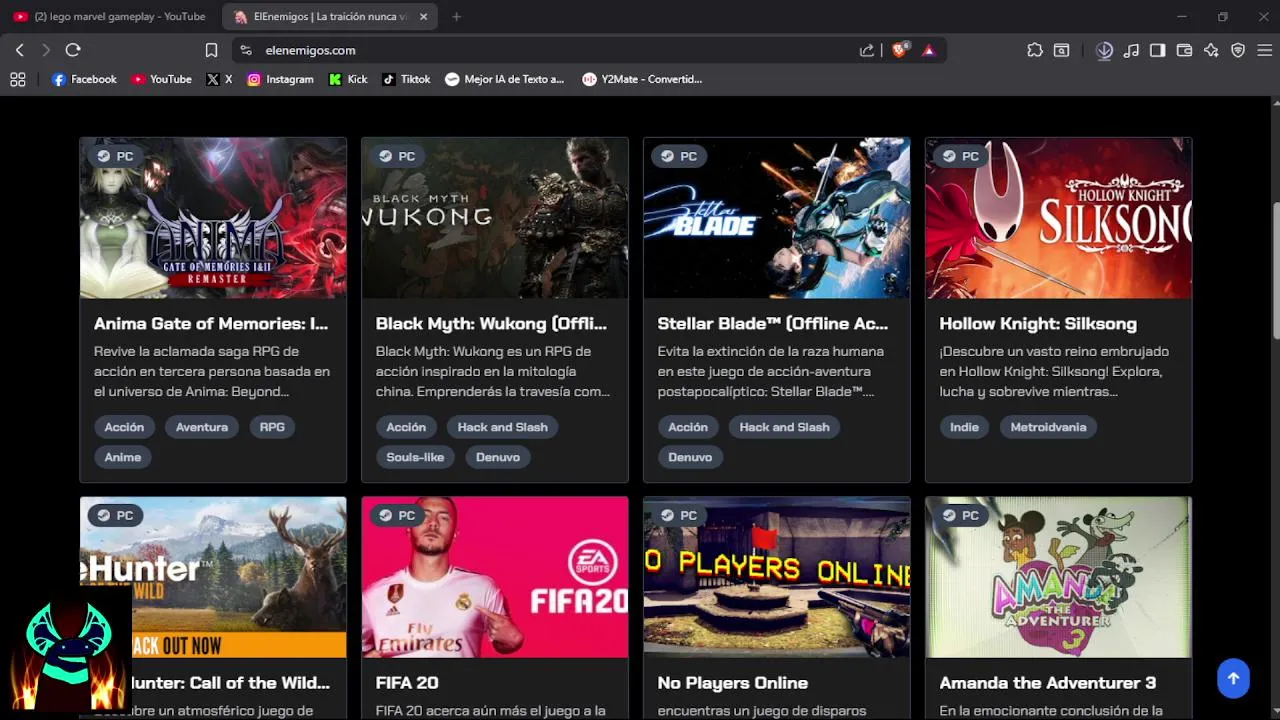Open the Y2Mate bookmark
The width and height of the screenshot is (1280, 720).
(x=642, y=79)
